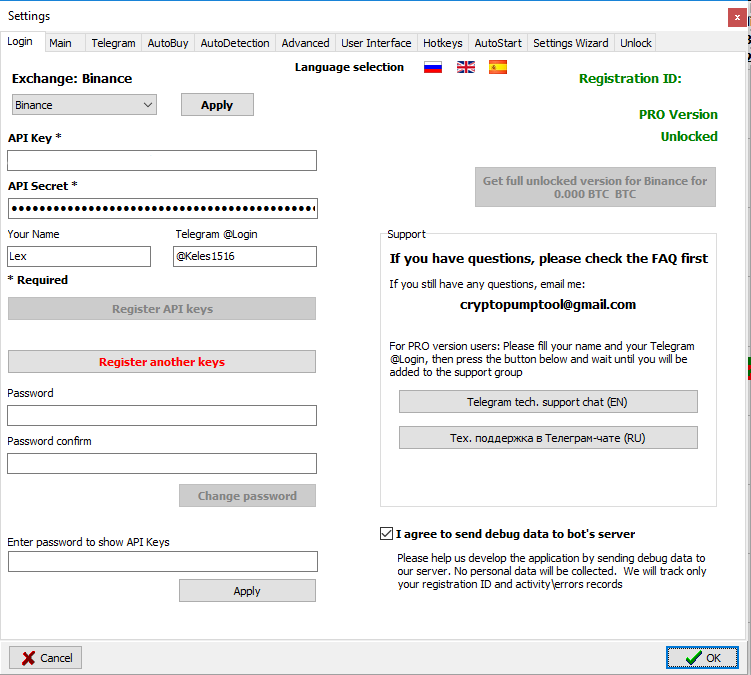
Task: Click Apply below show API Keys field
Action: (x=247, y=591)
